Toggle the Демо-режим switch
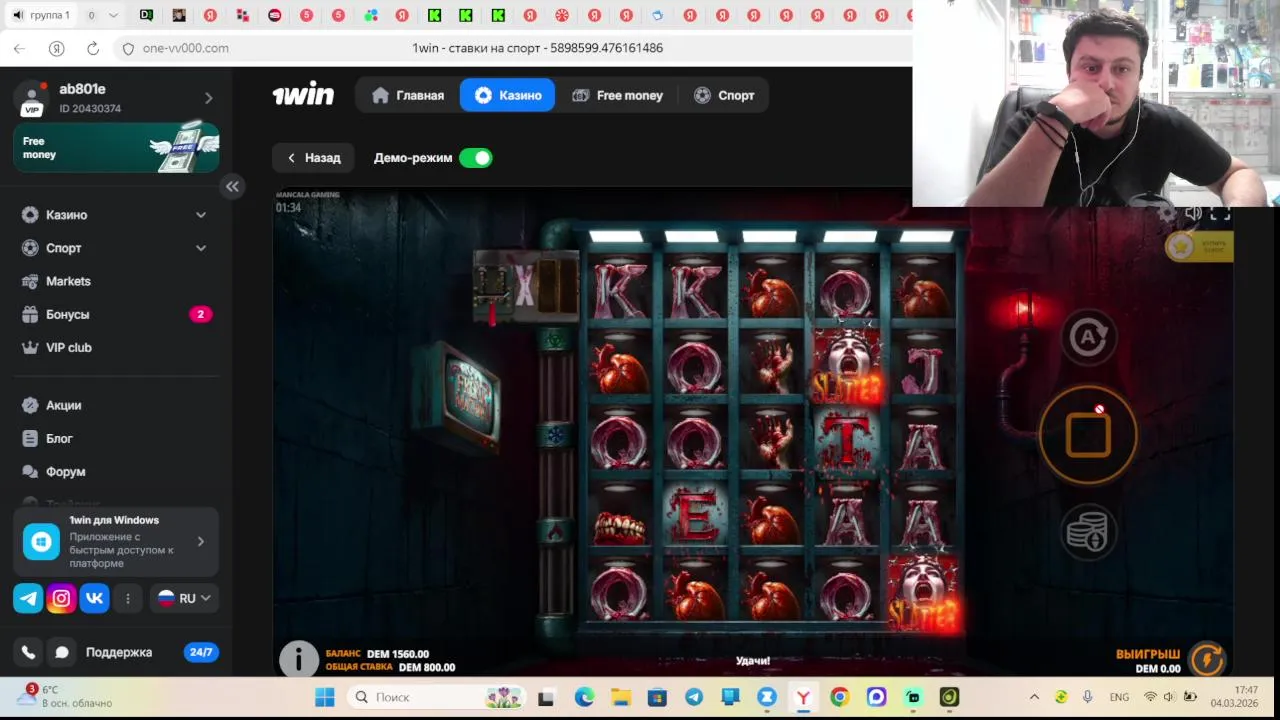1280x720 pixels. [476, 157]
